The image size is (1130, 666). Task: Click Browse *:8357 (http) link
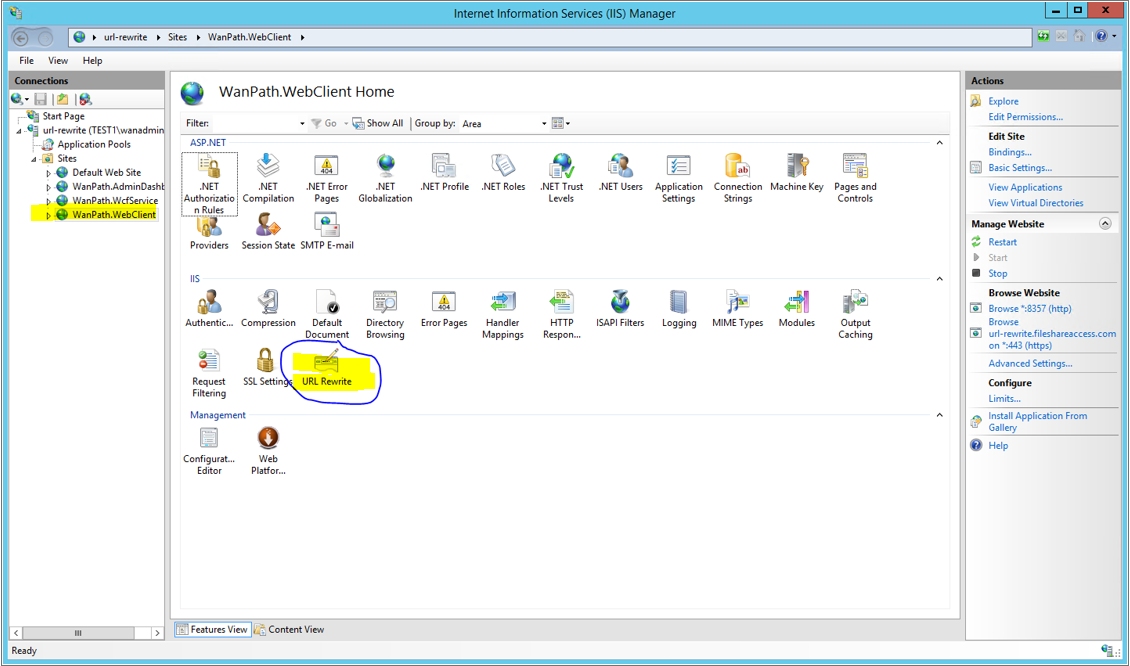coord(1030,308)
